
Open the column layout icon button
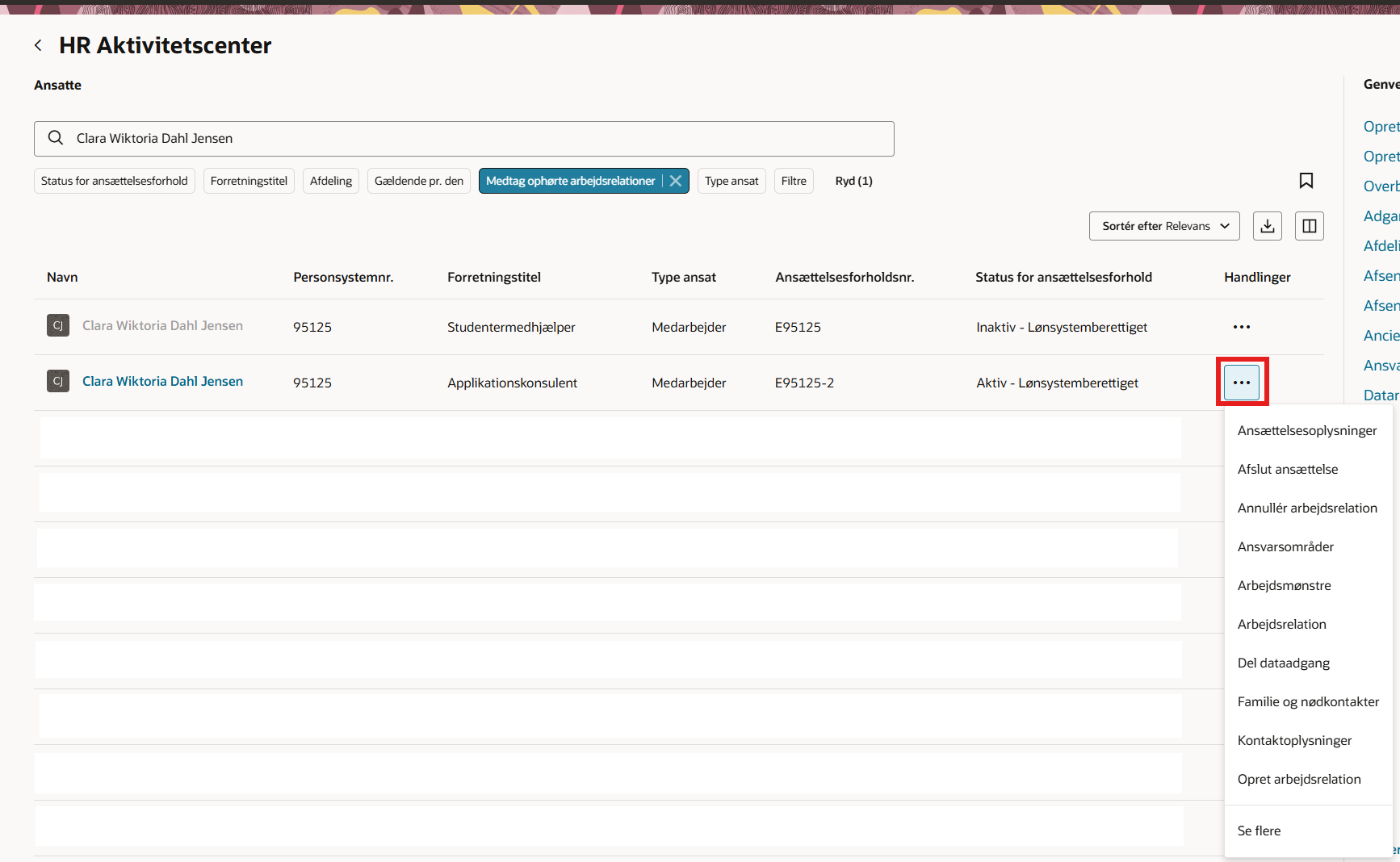point(1310,226)
